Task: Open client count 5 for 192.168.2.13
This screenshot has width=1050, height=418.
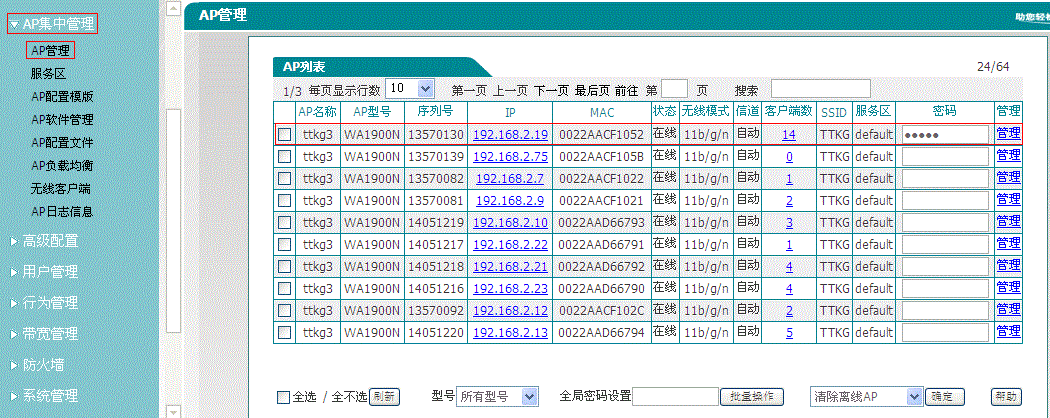Action: pyautogui.click(x=790, y=333)
